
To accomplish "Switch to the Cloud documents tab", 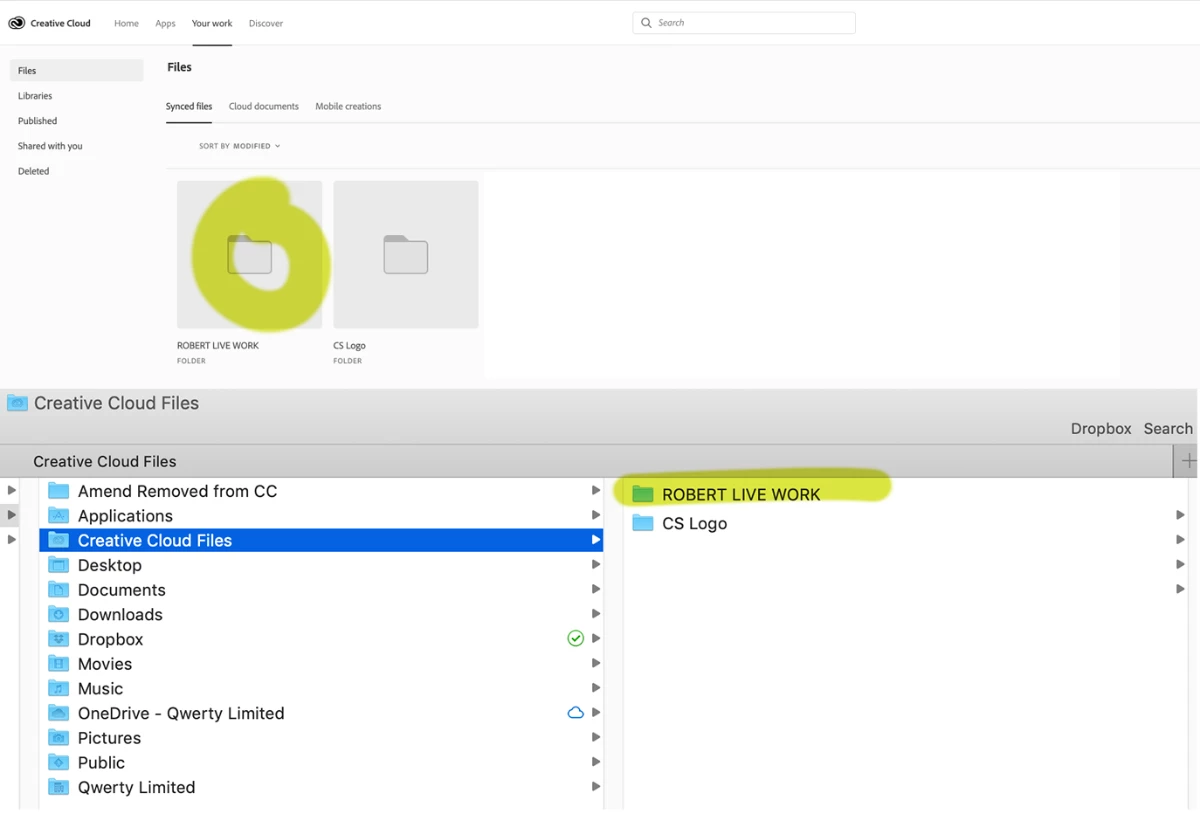I will tap(264, 106).
